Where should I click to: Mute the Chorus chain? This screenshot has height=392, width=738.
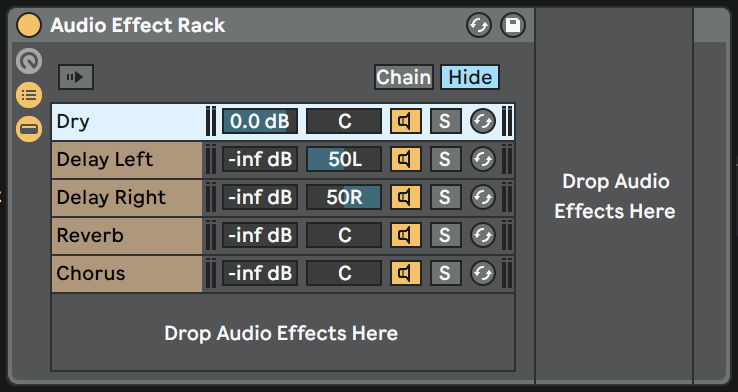click(x=405, y=273)
